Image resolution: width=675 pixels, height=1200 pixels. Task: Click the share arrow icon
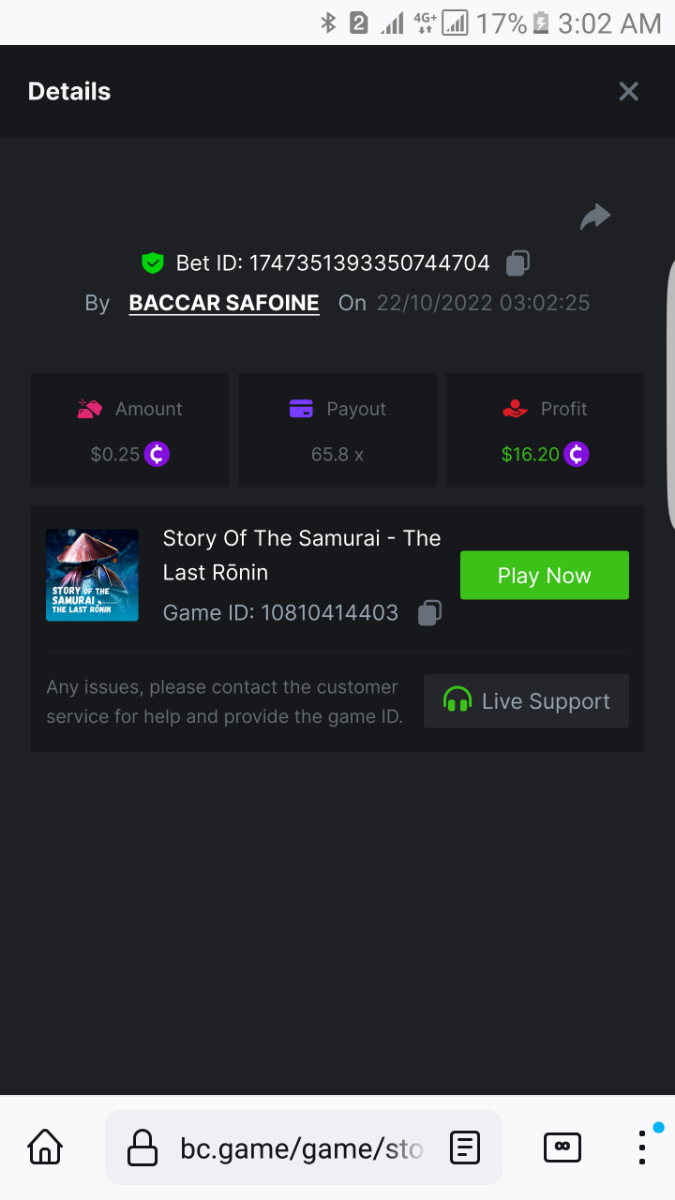[595, 216]
